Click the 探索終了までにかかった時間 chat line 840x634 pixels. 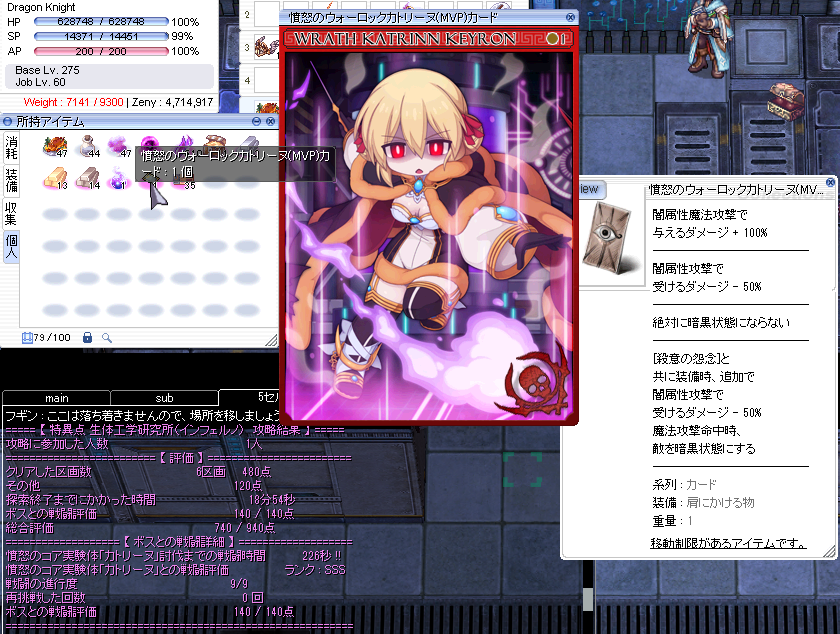point(151,500)
